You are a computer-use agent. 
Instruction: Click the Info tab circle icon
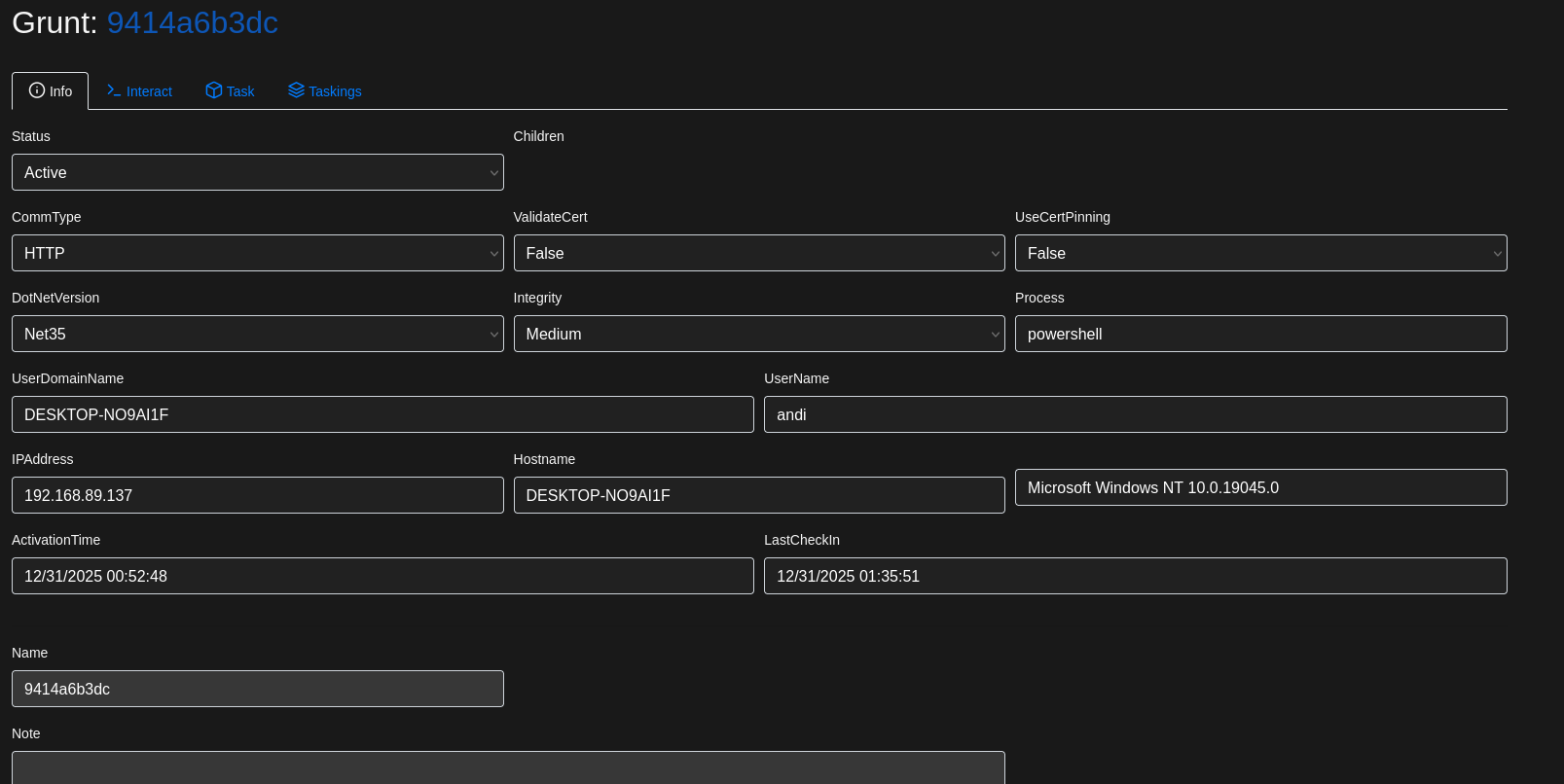(37, 90)
